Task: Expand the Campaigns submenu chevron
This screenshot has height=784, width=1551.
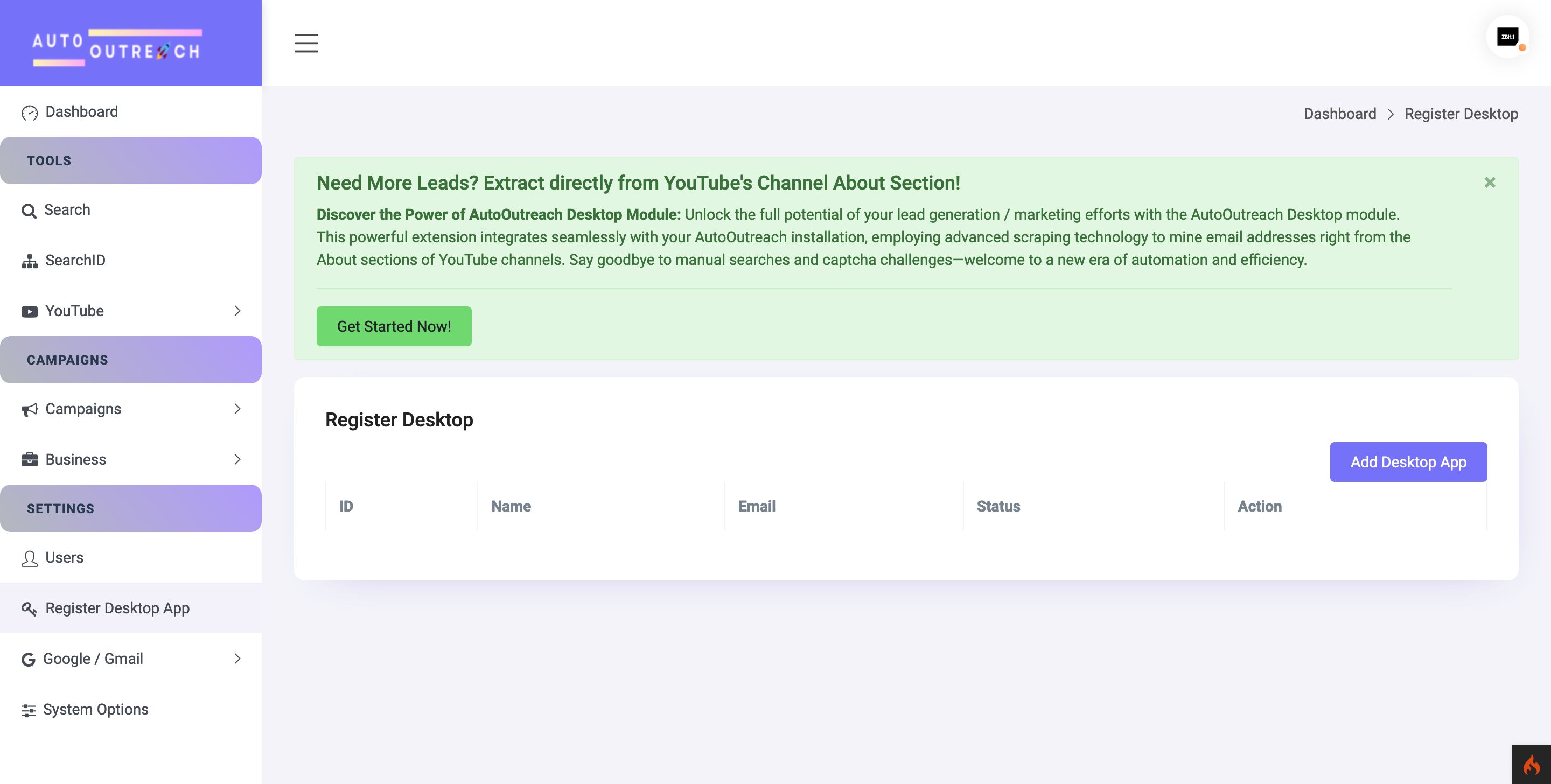Action: (237, 409)
